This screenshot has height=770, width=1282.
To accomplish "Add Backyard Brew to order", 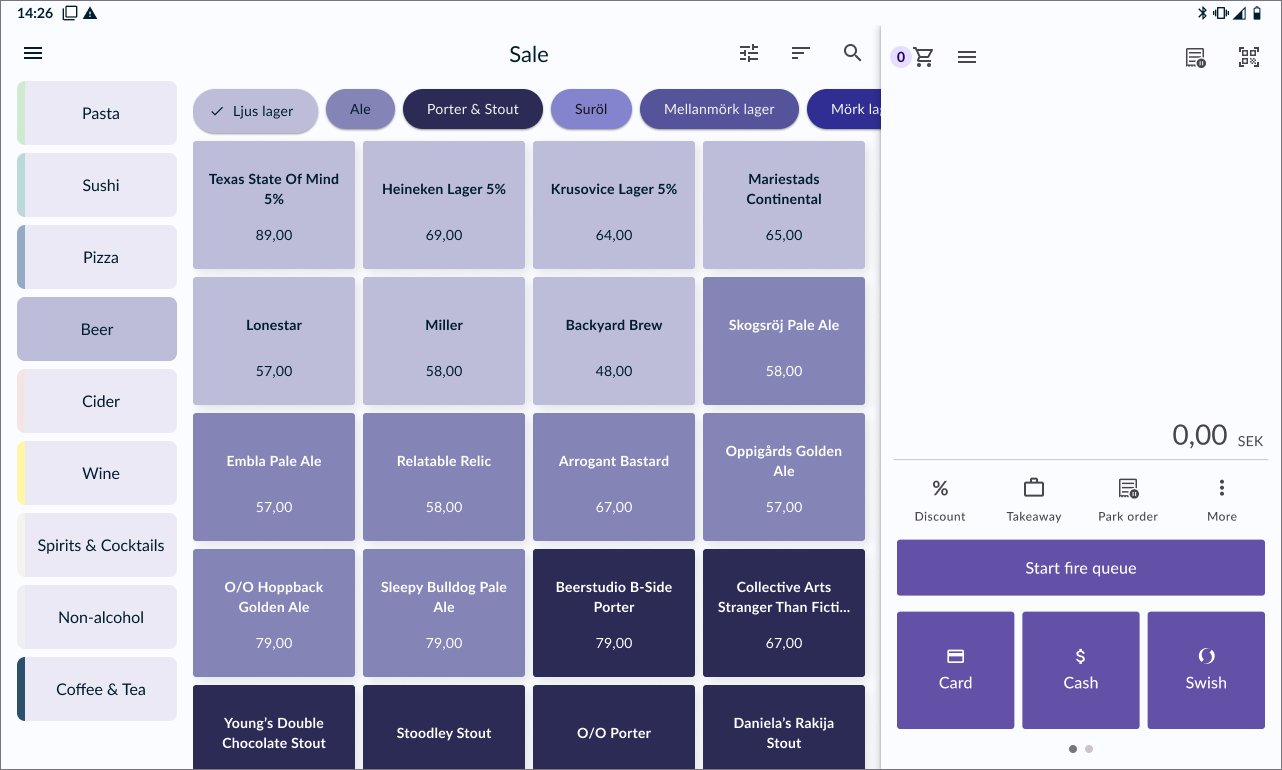I will pyautogui.click(x=614, y=341).
